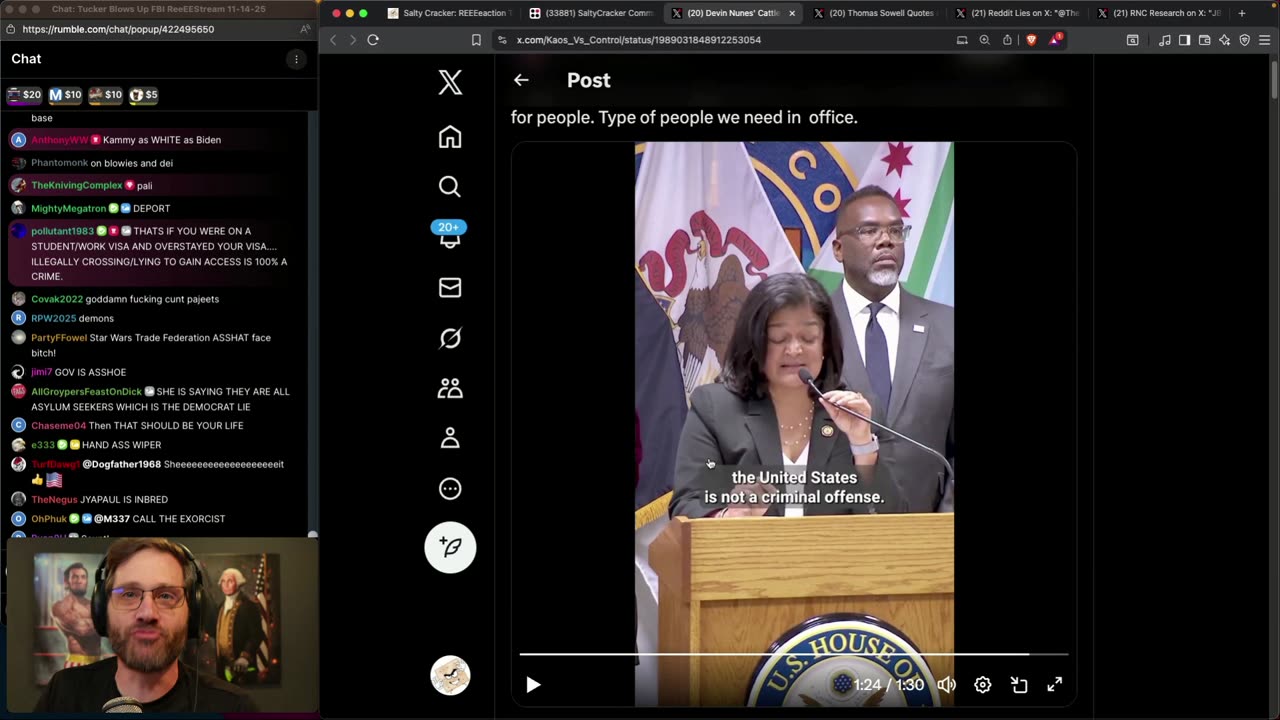The width and height of the screenshot is (1280, 720).
Task: Compose a new post with the feather button
Action: pos(450,547)
